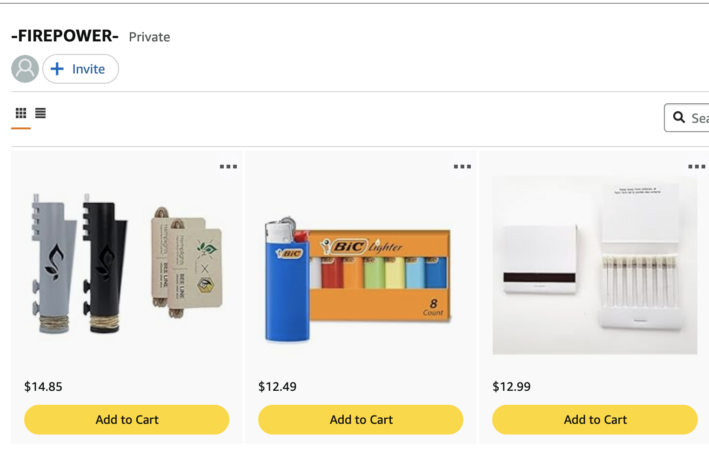Click the Private list privacy label
709x455 pixels.
pos(149,37)
